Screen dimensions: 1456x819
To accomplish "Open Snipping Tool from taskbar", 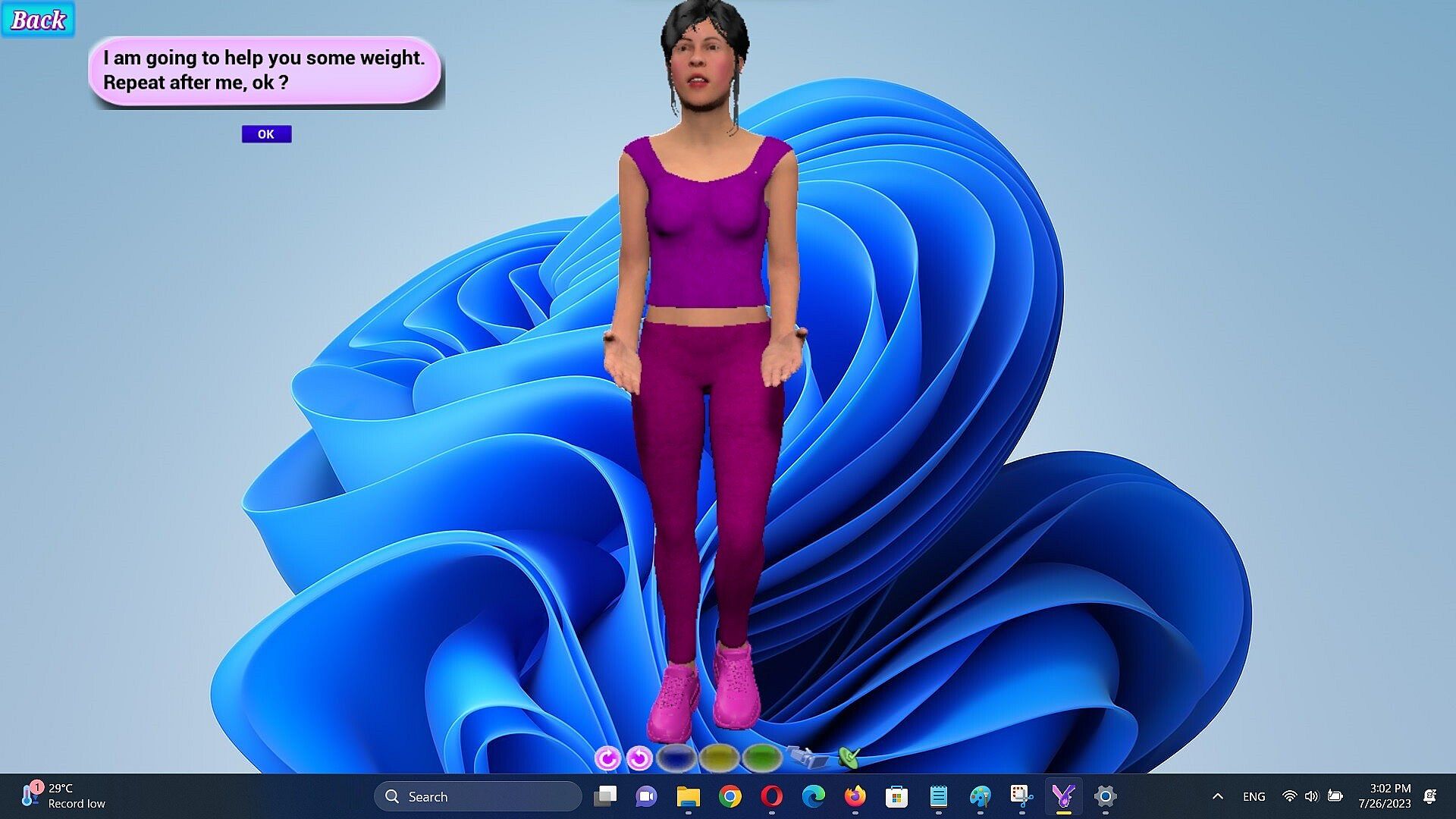I will pyautogui.click(x=1021, y=796).
